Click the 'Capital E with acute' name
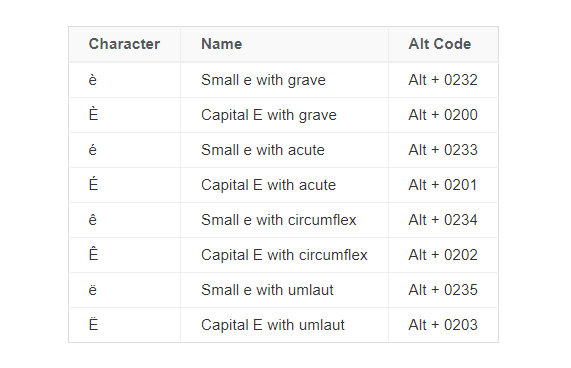The width and height of the screenshot is (571, 368). click(x=268, y=185)
